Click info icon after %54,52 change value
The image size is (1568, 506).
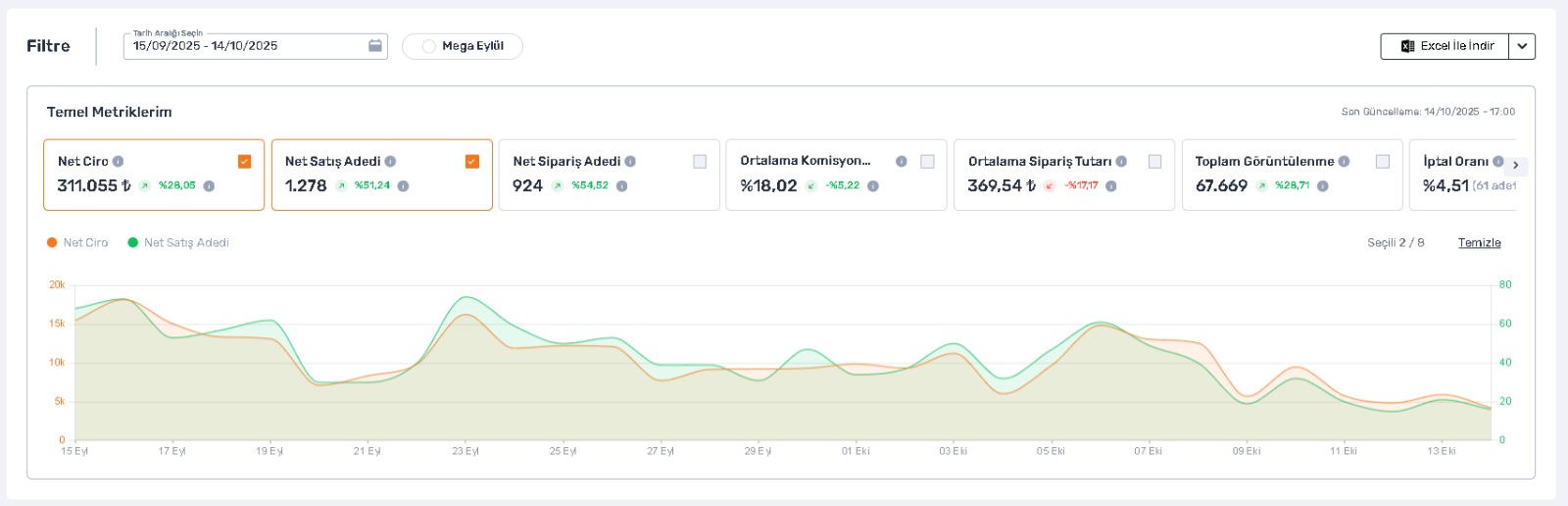pyautogui.click(x=621, y=185)
